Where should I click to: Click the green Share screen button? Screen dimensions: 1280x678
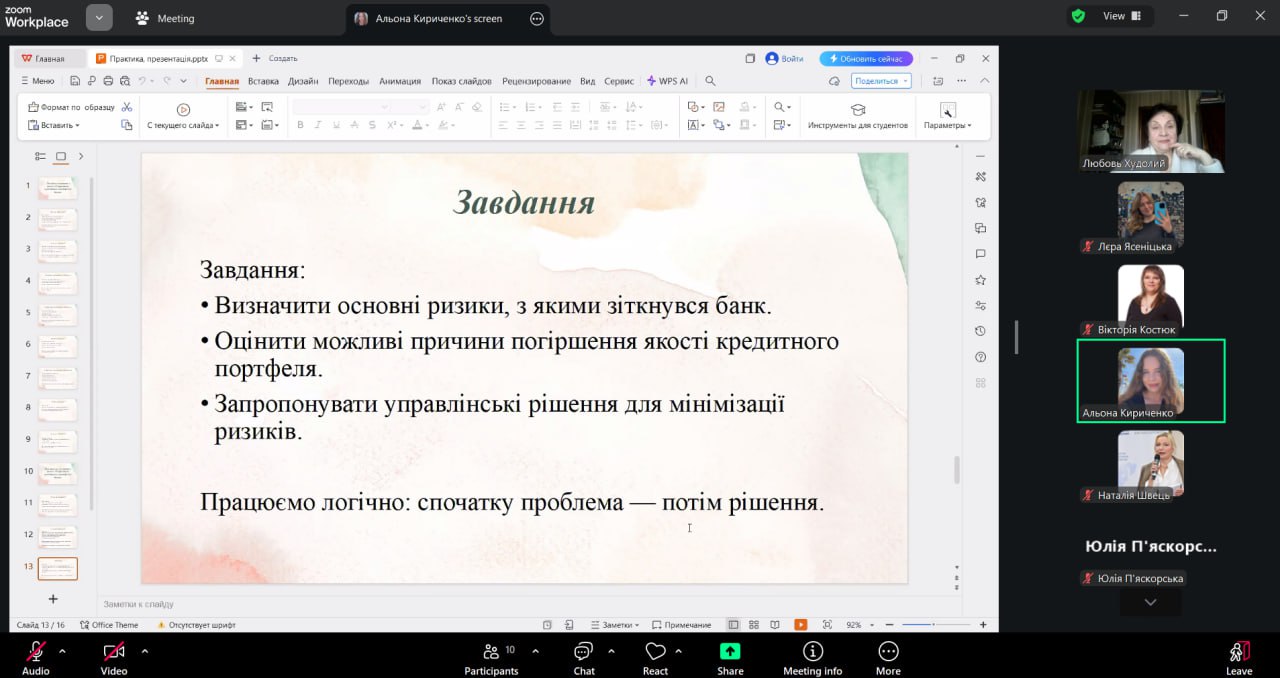[x=730, y=651]
